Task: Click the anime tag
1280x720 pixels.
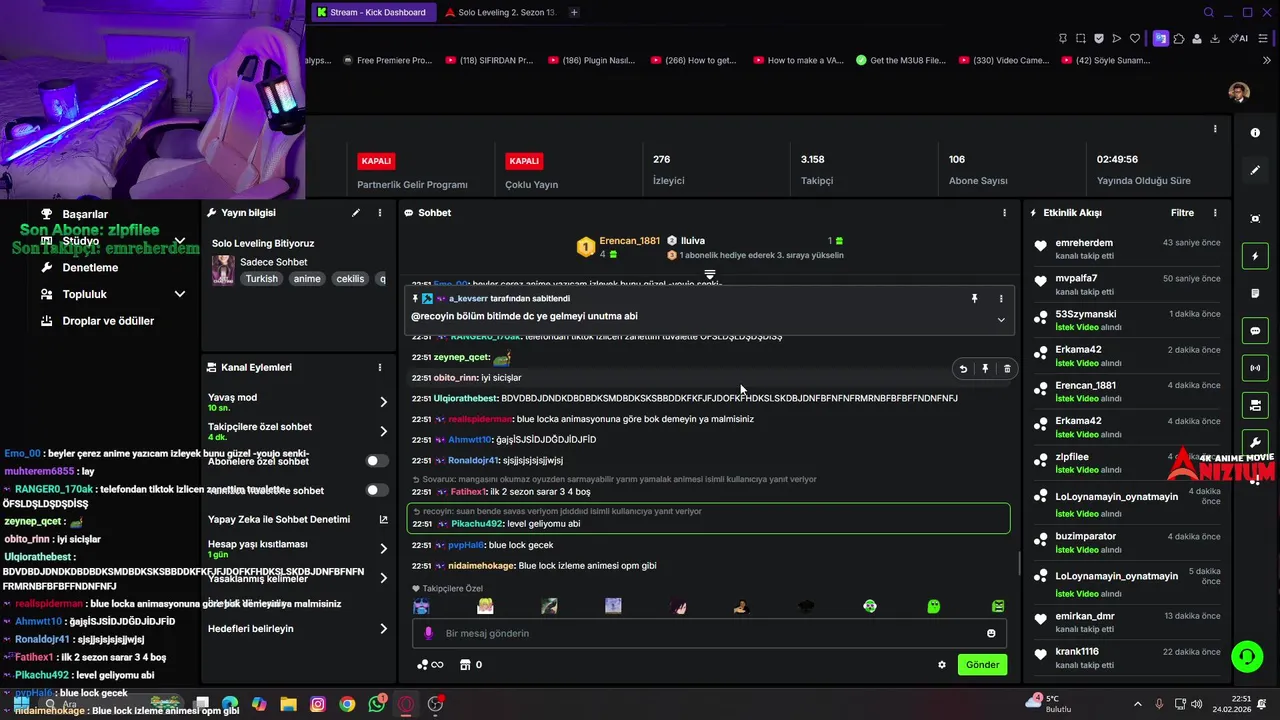Action: 307,279
